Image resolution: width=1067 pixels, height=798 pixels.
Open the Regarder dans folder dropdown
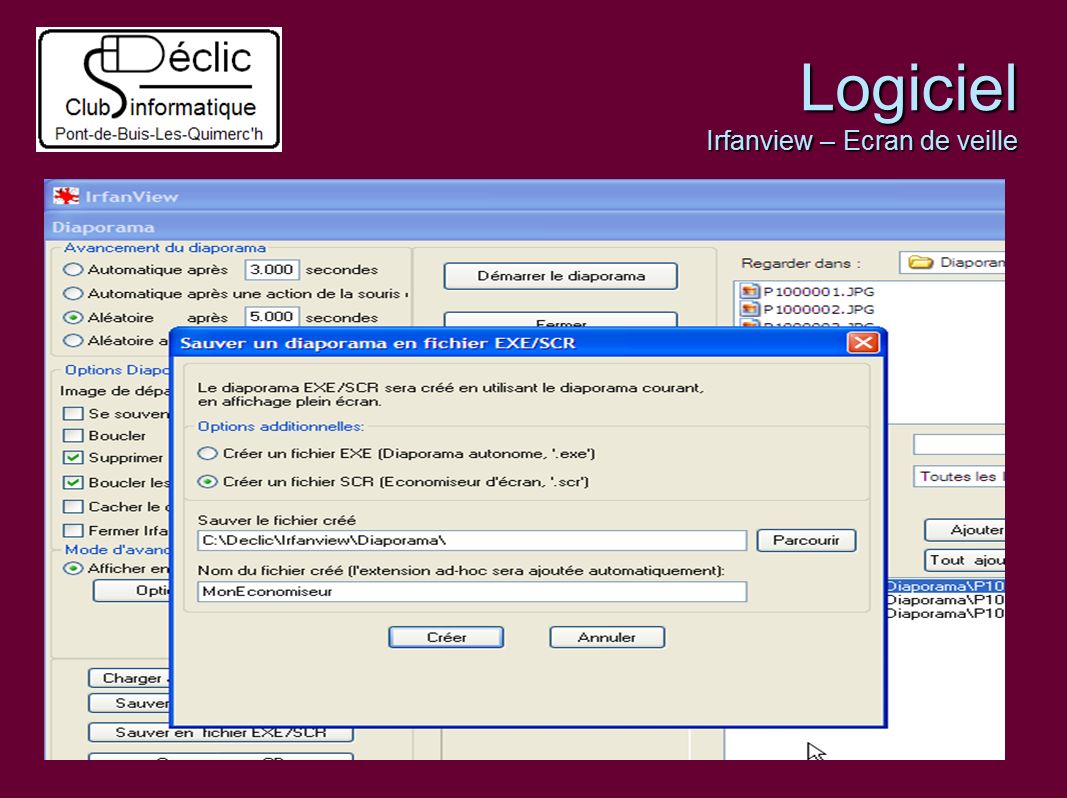(x=953, y=263)
